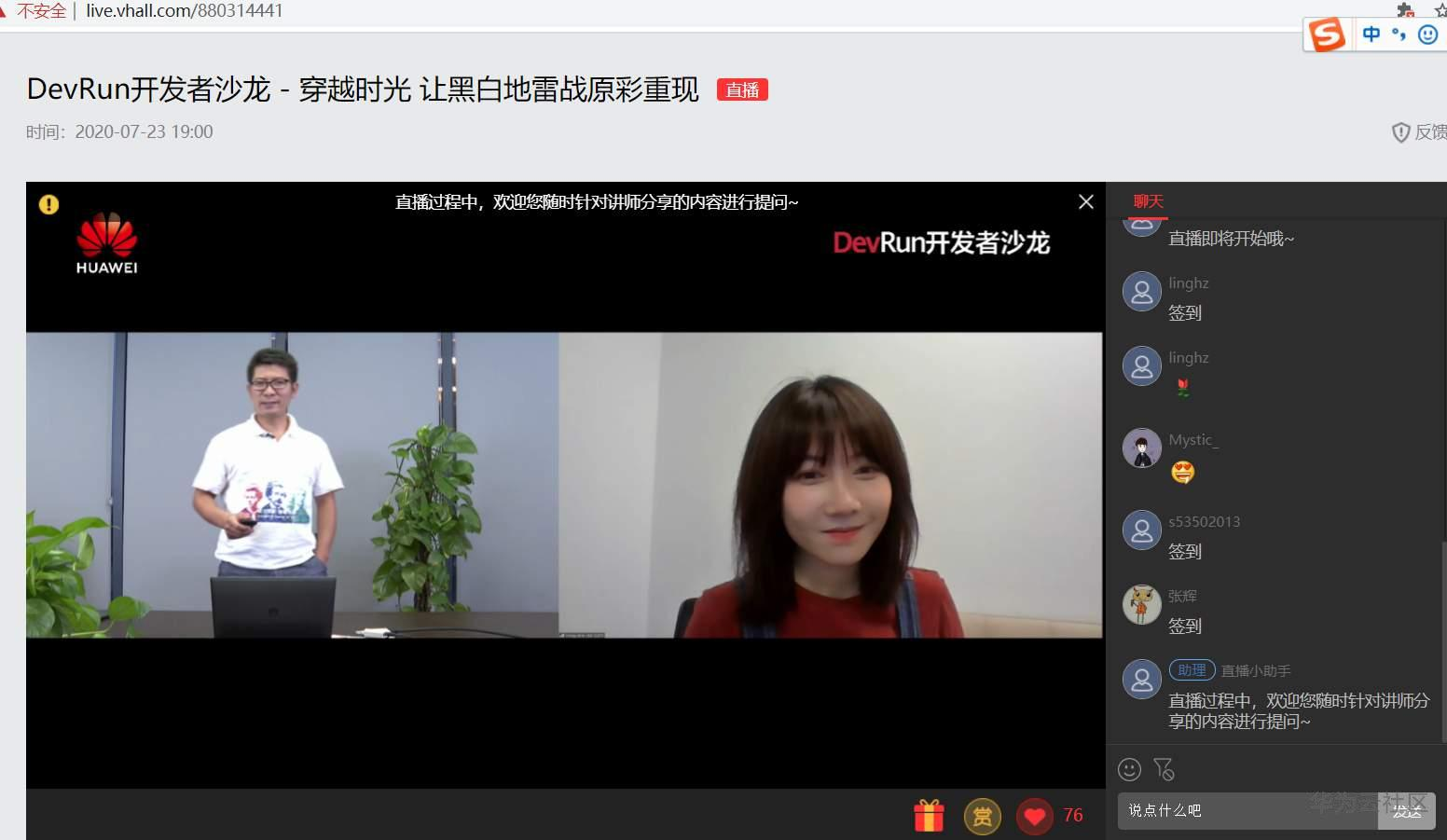The width and height of the screenshot is (1447, 840).
Task: Click the rose emoji sent by linghz
Action: tap(1182, 388)
